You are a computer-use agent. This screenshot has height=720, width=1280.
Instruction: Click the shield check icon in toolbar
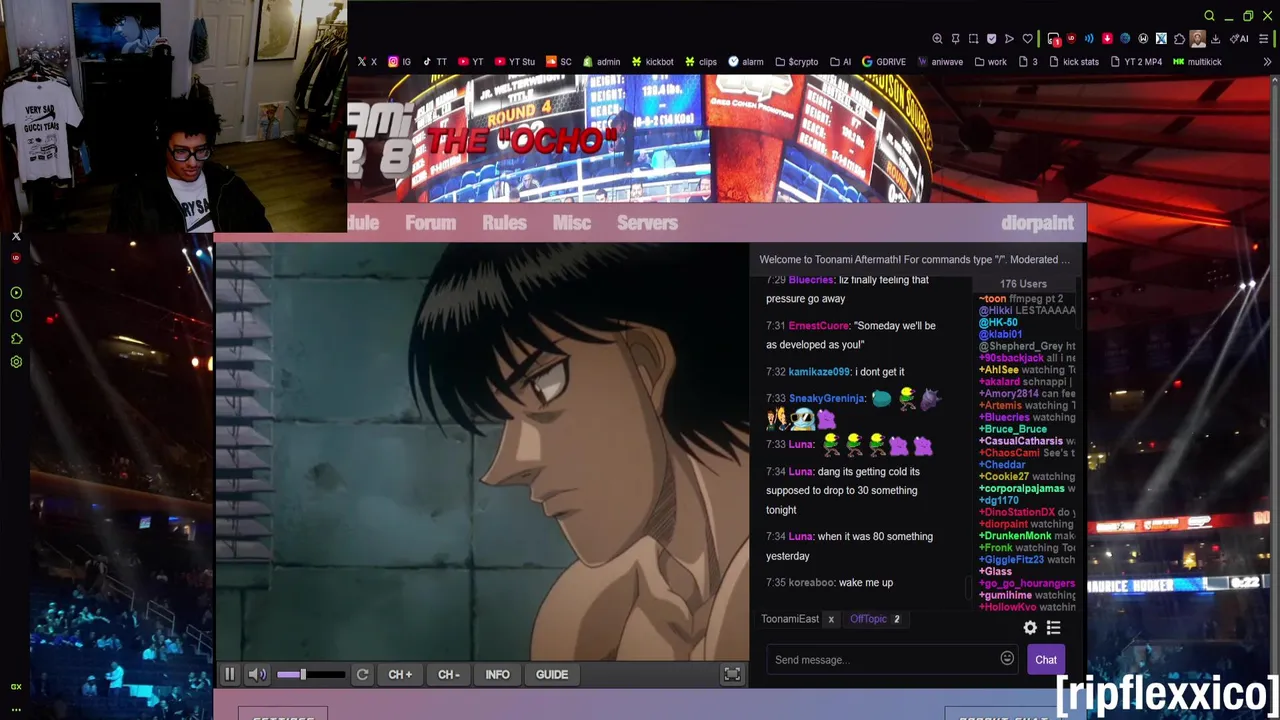tap(991, 39)
